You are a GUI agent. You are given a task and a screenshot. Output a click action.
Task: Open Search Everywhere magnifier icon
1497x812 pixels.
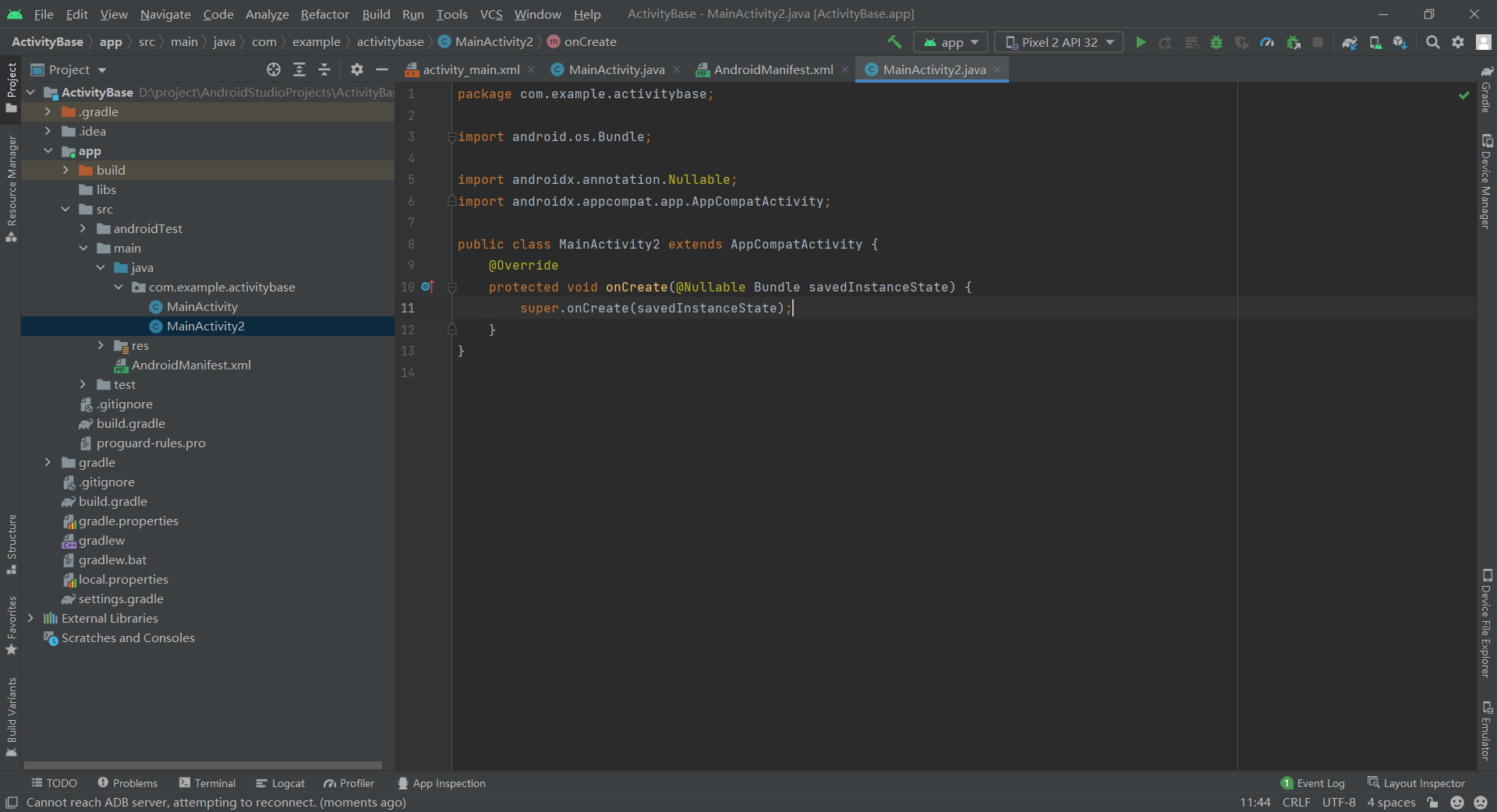tap(1432, 42)
